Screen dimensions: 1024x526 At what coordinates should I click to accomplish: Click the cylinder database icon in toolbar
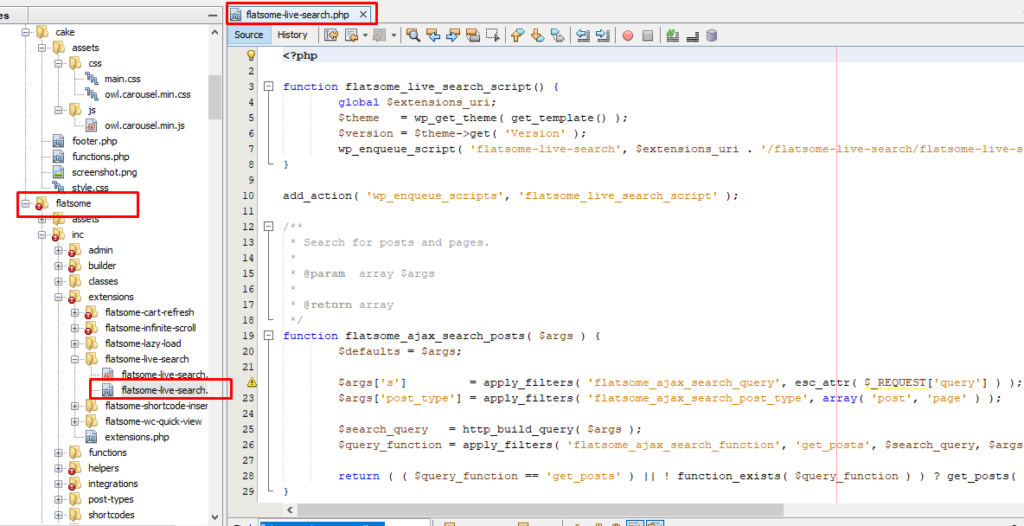712,35
